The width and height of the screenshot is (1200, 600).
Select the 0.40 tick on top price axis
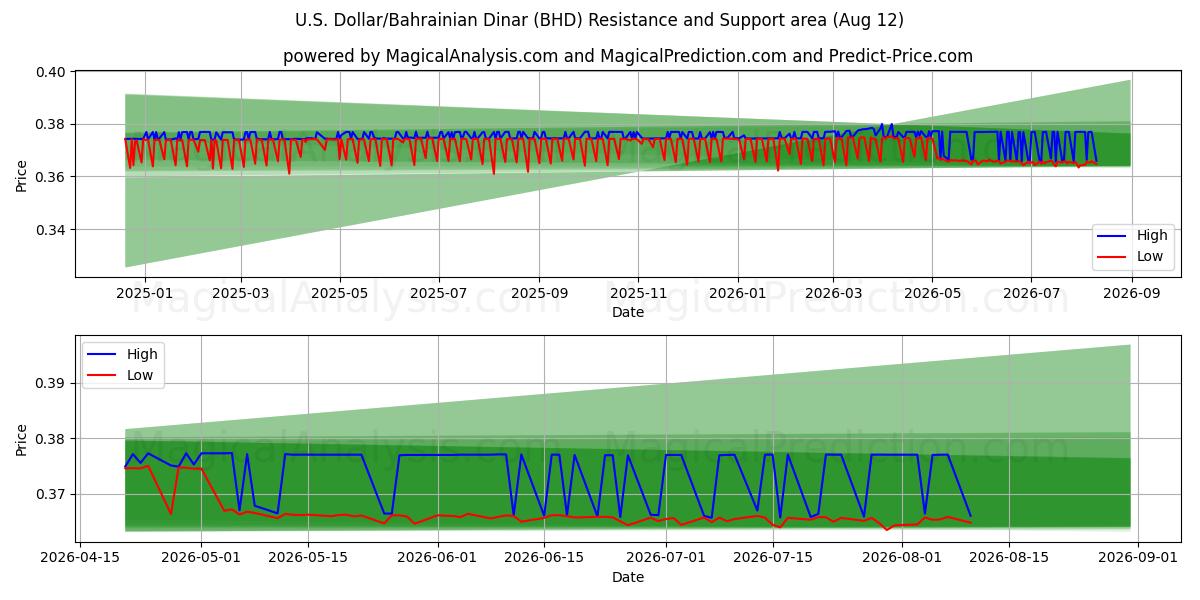point(52,72)
